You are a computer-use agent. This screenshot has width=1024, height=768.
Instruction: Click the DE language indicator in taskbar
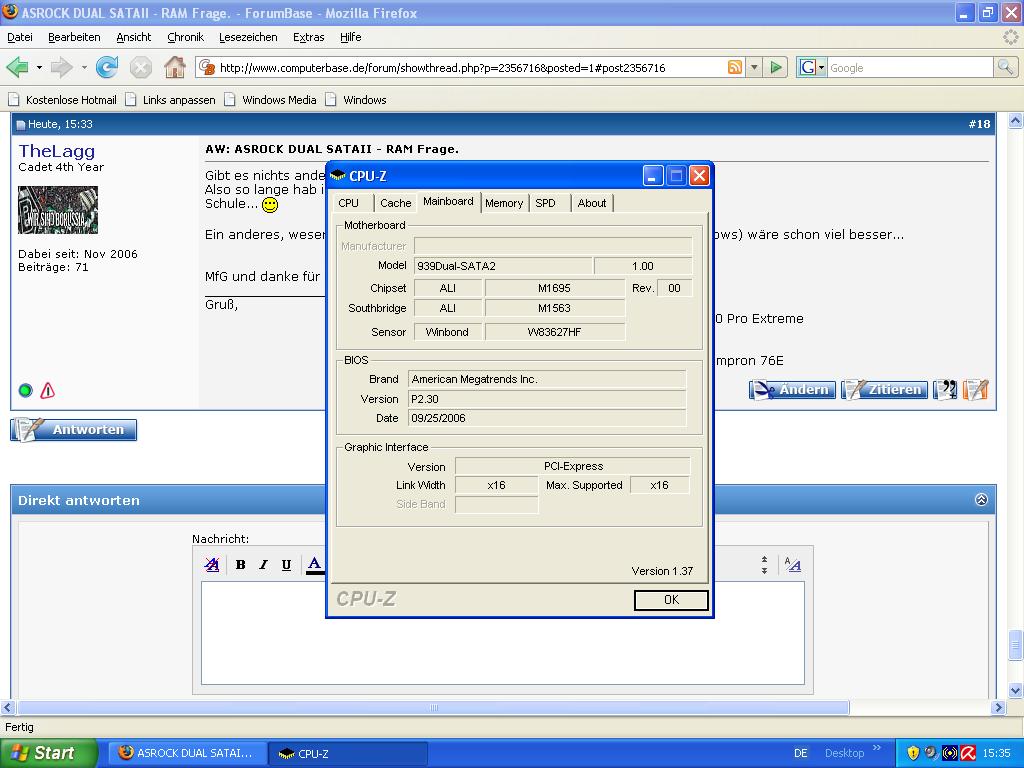tap(801, 753)
